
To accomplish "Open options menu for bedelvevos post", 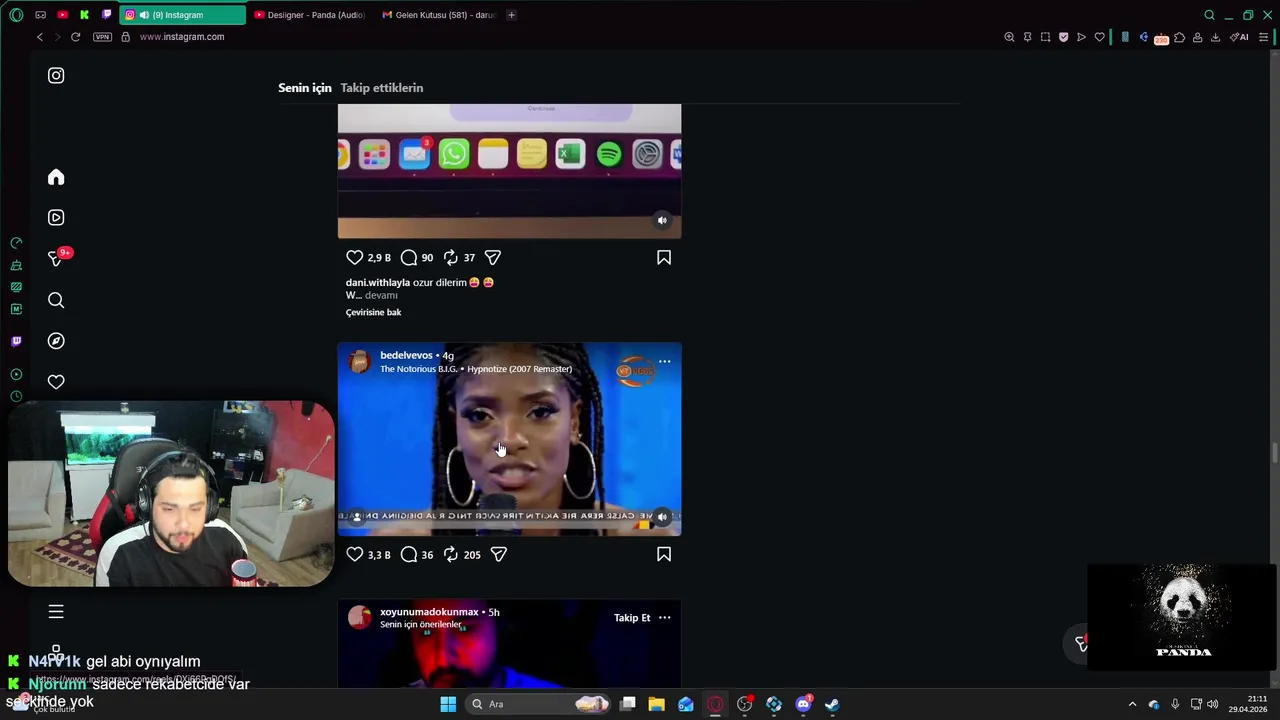I will point(664,361).
